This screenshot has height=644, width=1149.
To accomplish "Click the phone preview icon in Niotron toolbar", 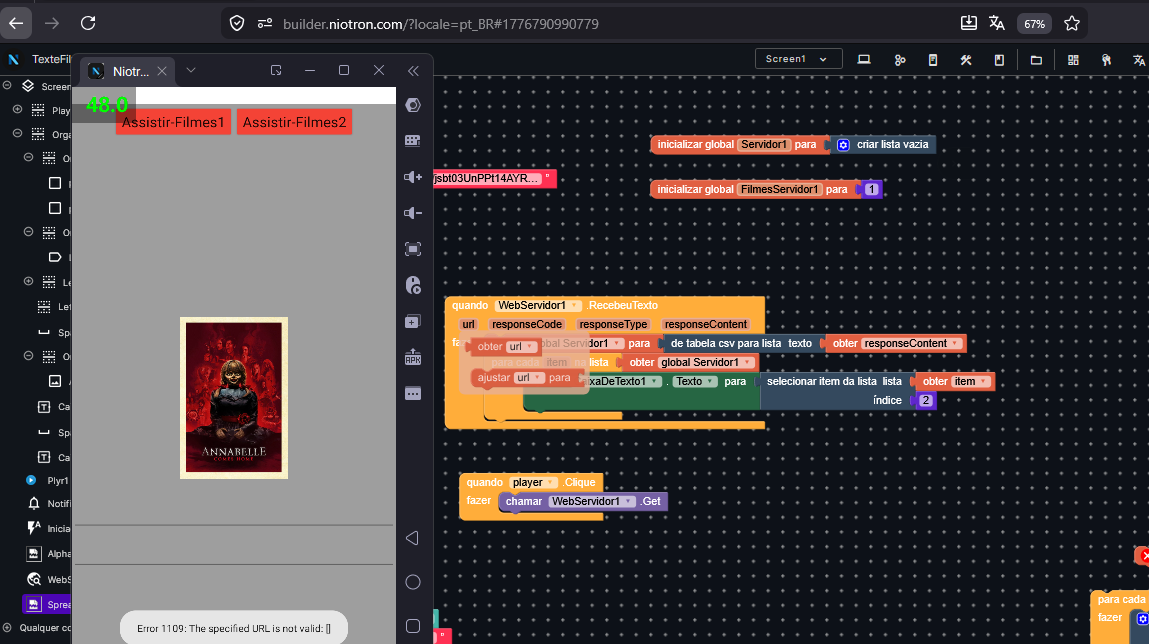I will click(x=933, y=60).
